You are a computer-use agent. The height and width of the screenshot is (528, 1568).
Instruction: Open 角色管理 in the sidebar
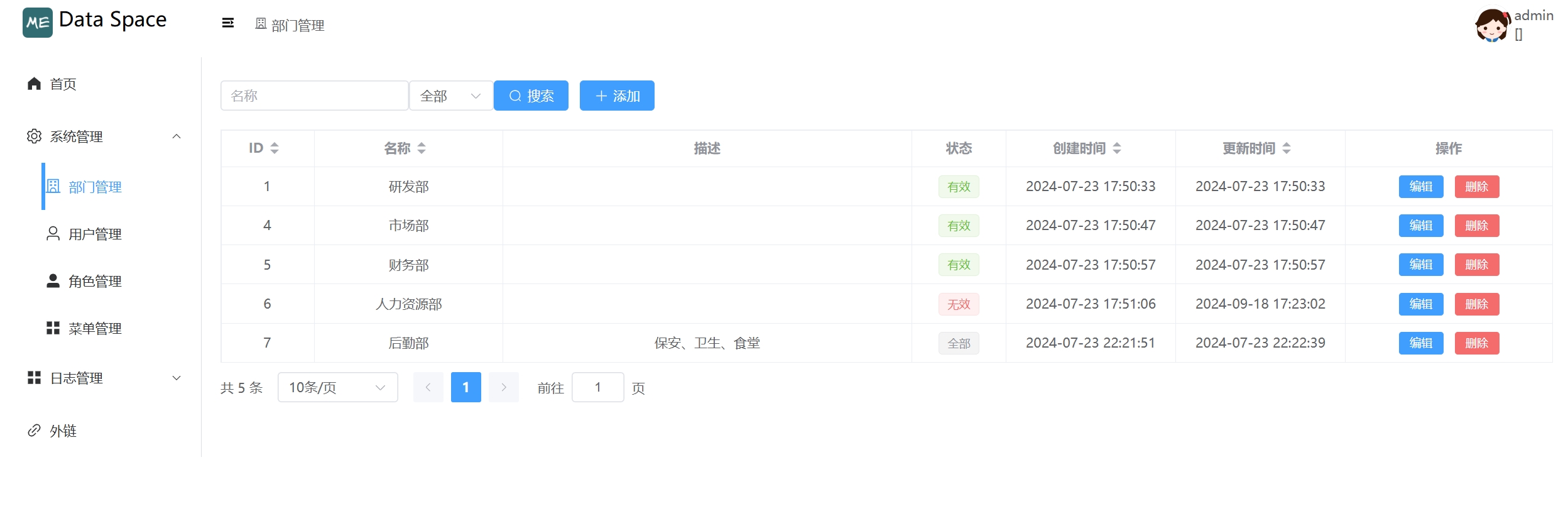point(94,282)
